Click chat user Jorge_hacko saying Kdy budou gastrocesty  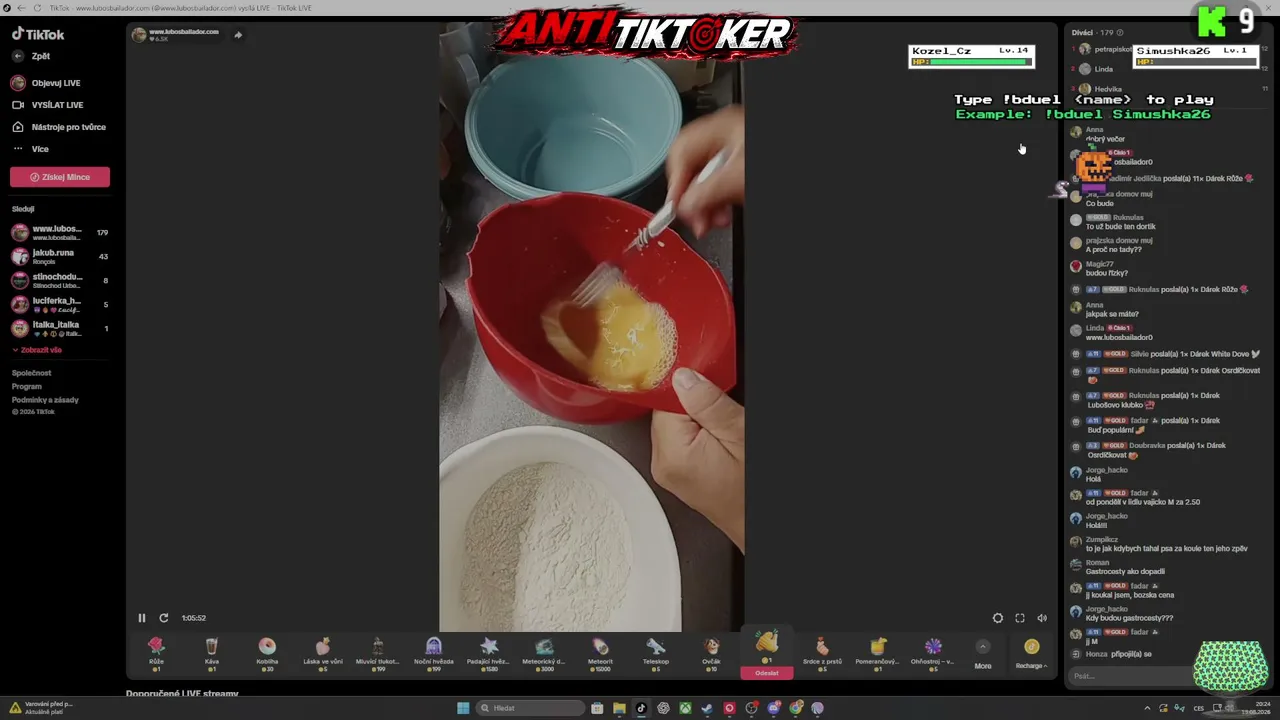(1107, 609)
